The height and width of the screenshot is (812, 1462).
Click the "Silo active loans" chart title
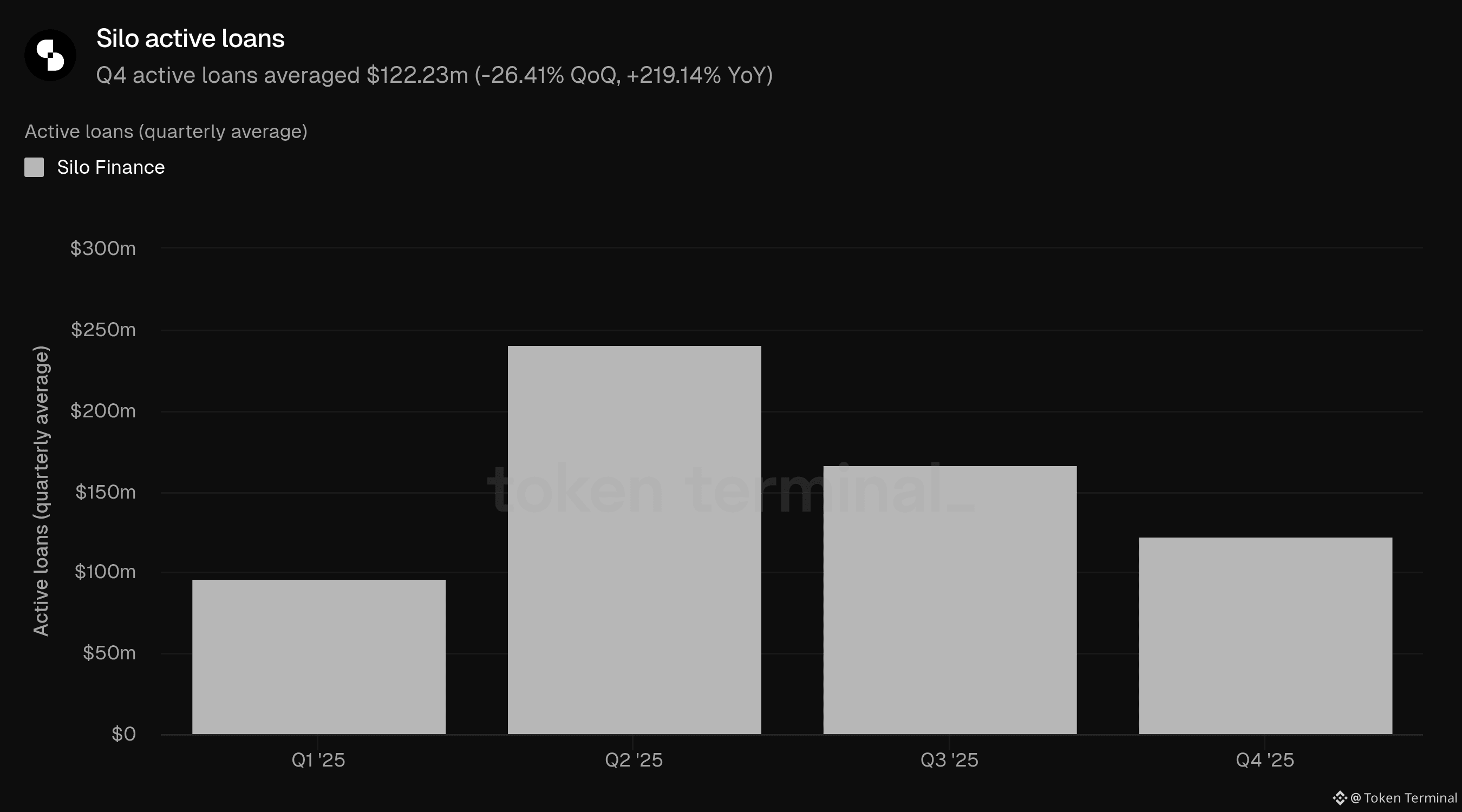pos(190,38)
